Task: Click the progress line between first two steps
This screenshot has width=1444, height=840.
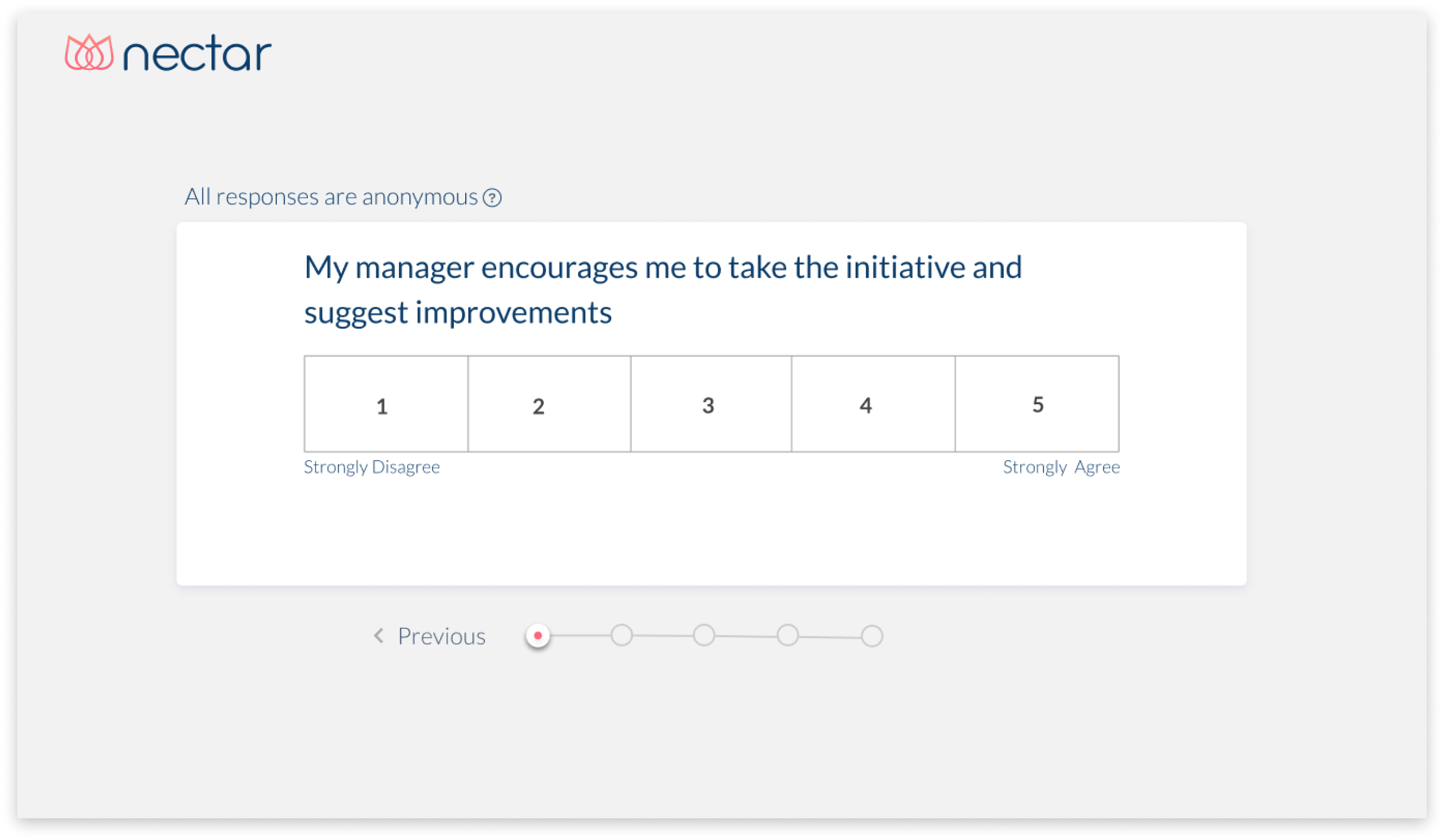Action: point(579,635)
